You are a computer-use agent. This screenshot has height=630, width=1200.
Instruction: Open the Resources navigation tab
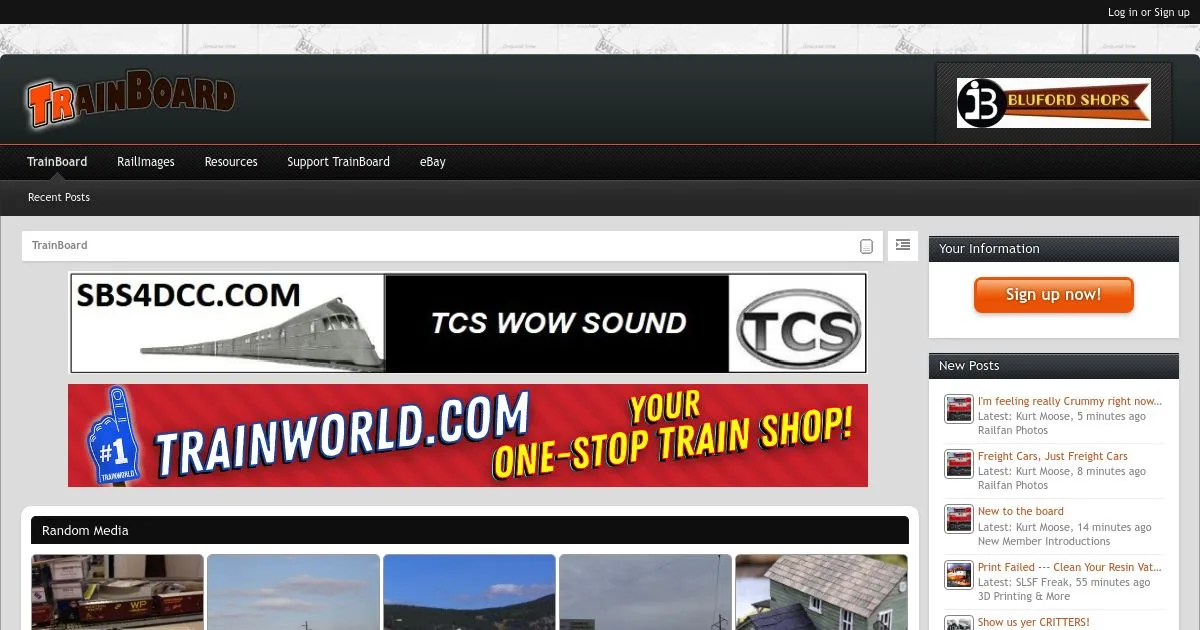coord(231,162)
